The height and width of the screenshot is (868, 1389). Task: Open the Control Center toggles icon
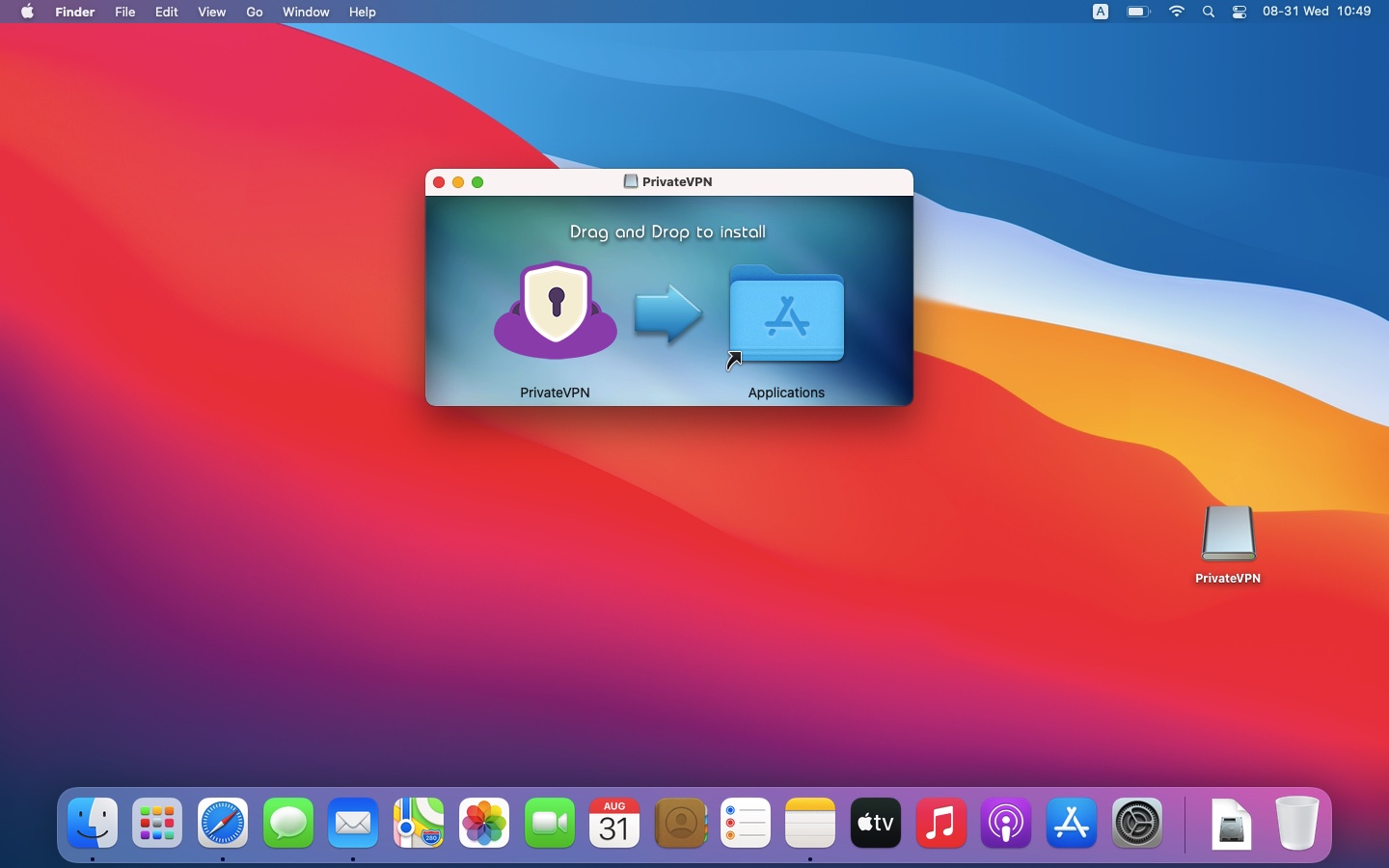(x=1239, y=12)
